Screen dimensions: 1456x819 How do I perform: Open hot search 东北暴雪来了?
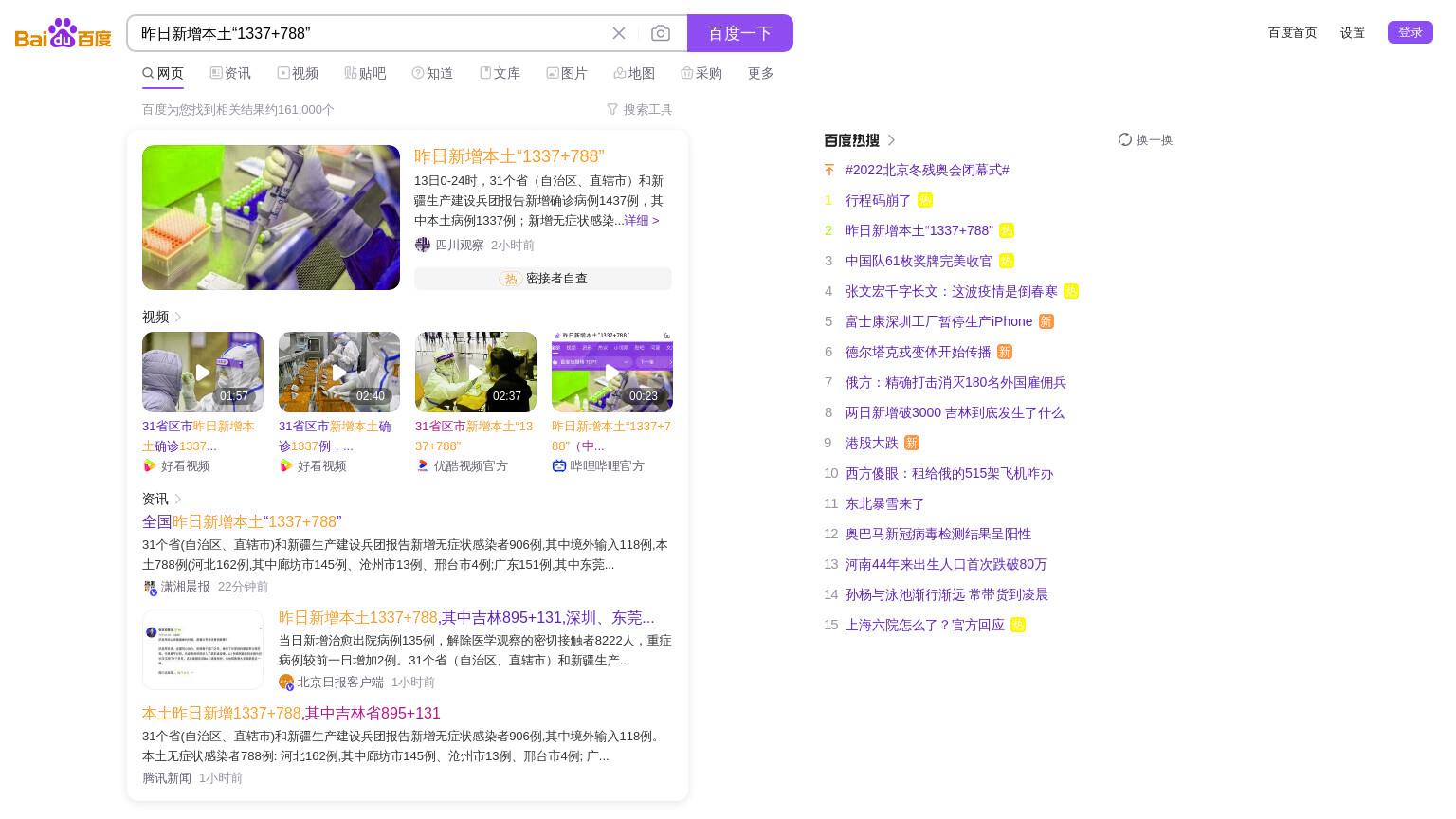(884, 503)
